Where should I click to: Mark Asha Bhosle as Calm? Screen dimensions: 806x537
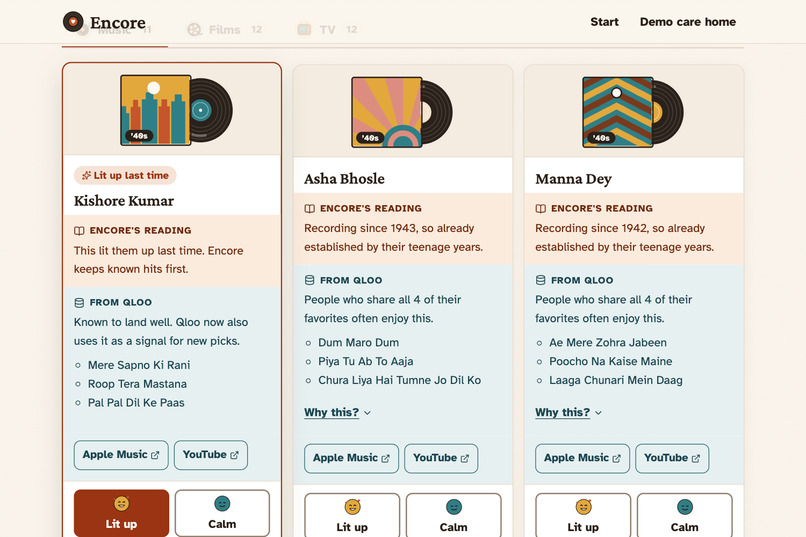click(x=453, y=515)
